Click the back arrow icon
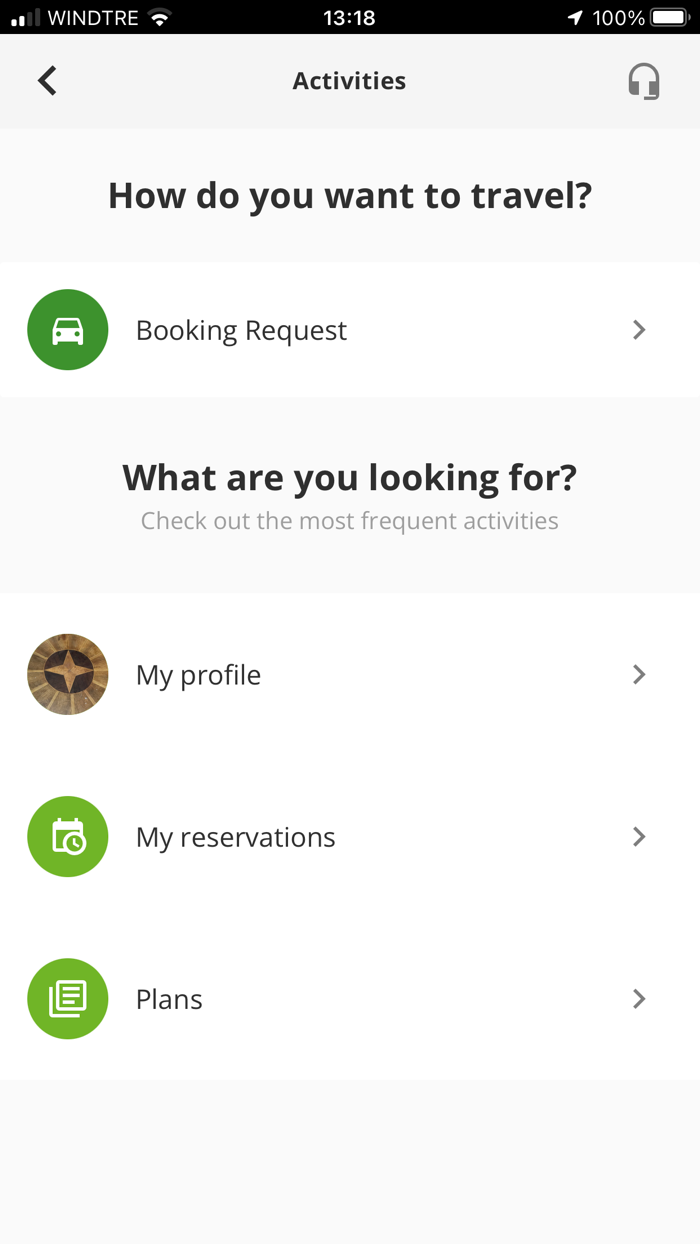700x1244 pixels. 46,81
